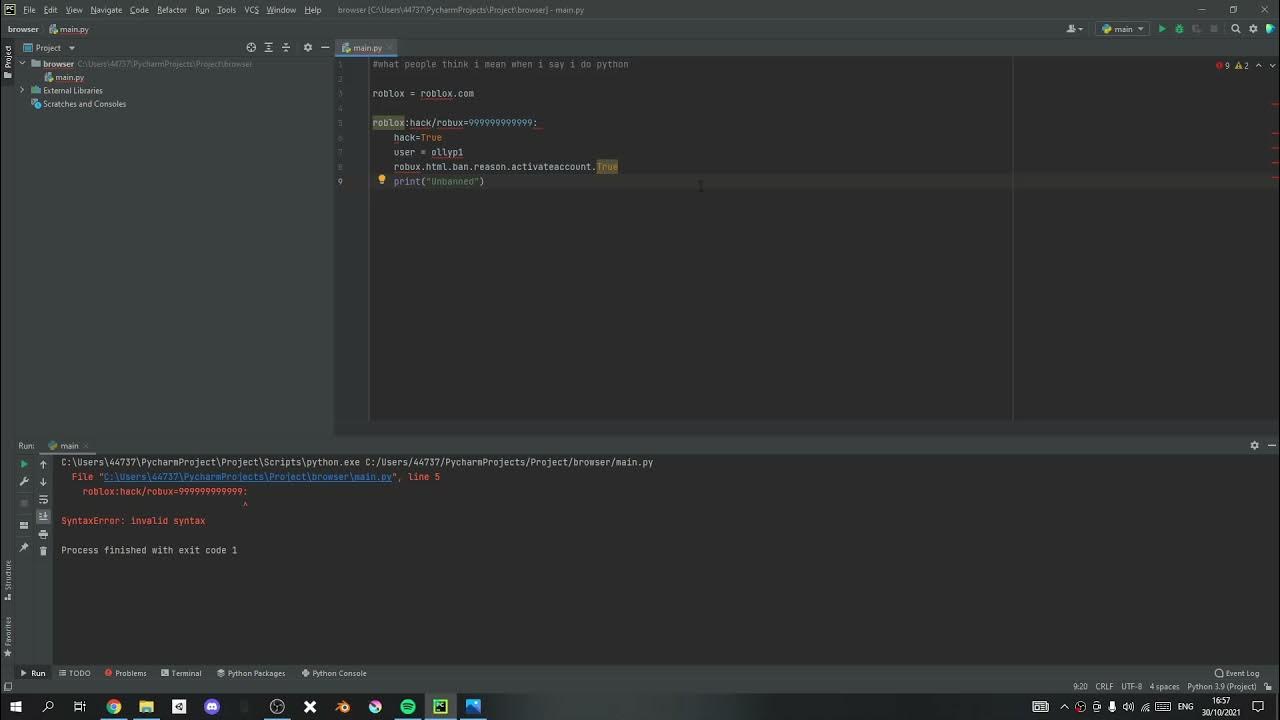Open the File menu
This screenshot has height=720, width=1280.
[x=29, y=10]
